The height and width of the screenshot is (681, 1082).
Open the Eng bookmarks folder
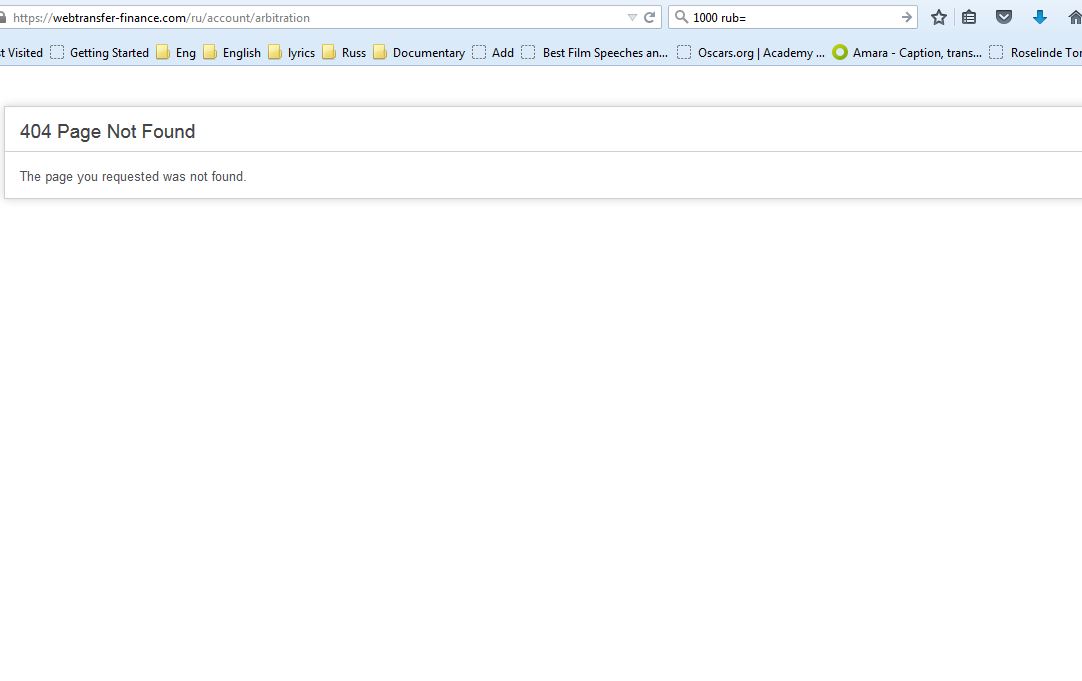pyautogui.click(x=176, y=52)
